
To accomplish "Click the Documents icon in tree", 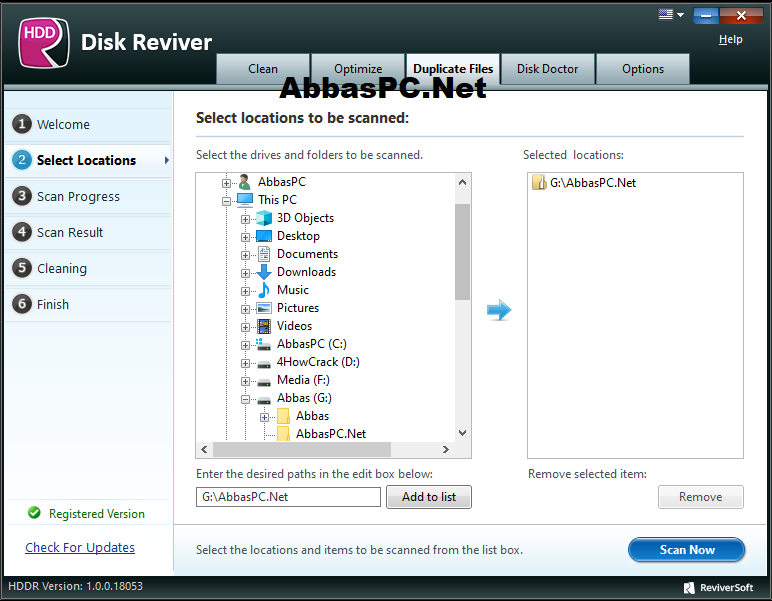I will pyautogui.click(x=264, y=254).
